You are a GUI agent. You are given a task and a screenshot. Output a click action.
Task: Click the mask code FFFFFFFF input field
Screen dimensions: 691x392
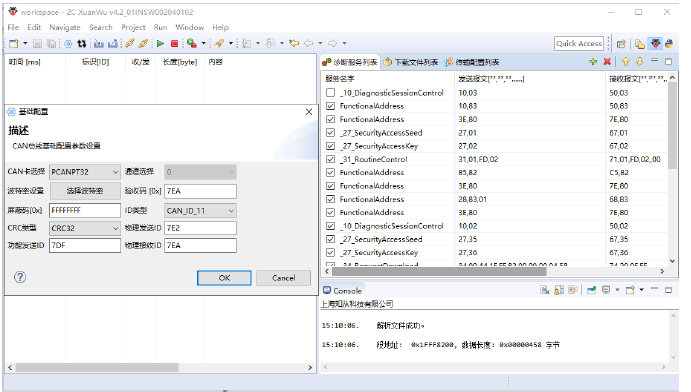point(85,211)
